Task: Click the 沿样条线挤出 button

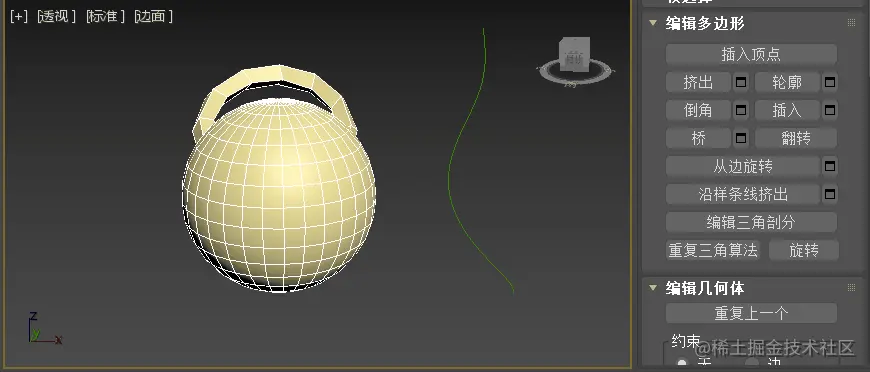Action: tap(742, 194)
